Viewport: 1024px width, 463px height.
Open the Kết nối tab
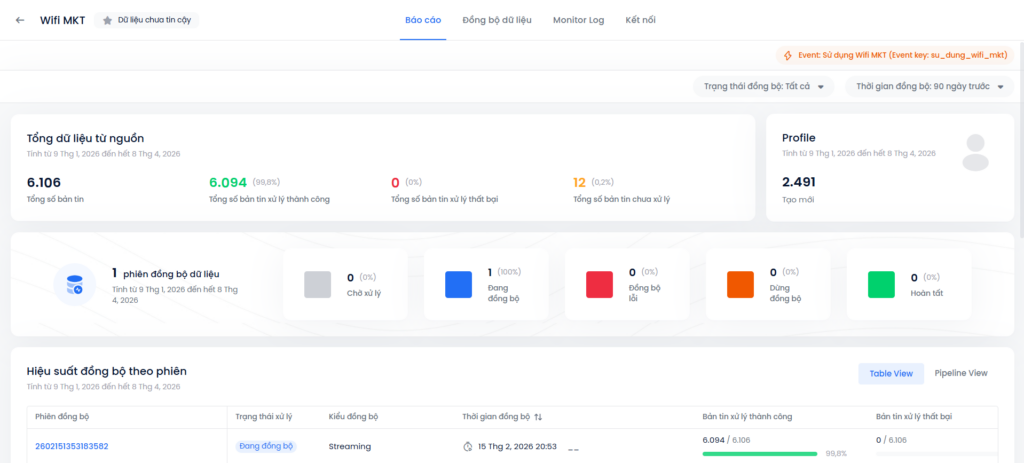641,20
